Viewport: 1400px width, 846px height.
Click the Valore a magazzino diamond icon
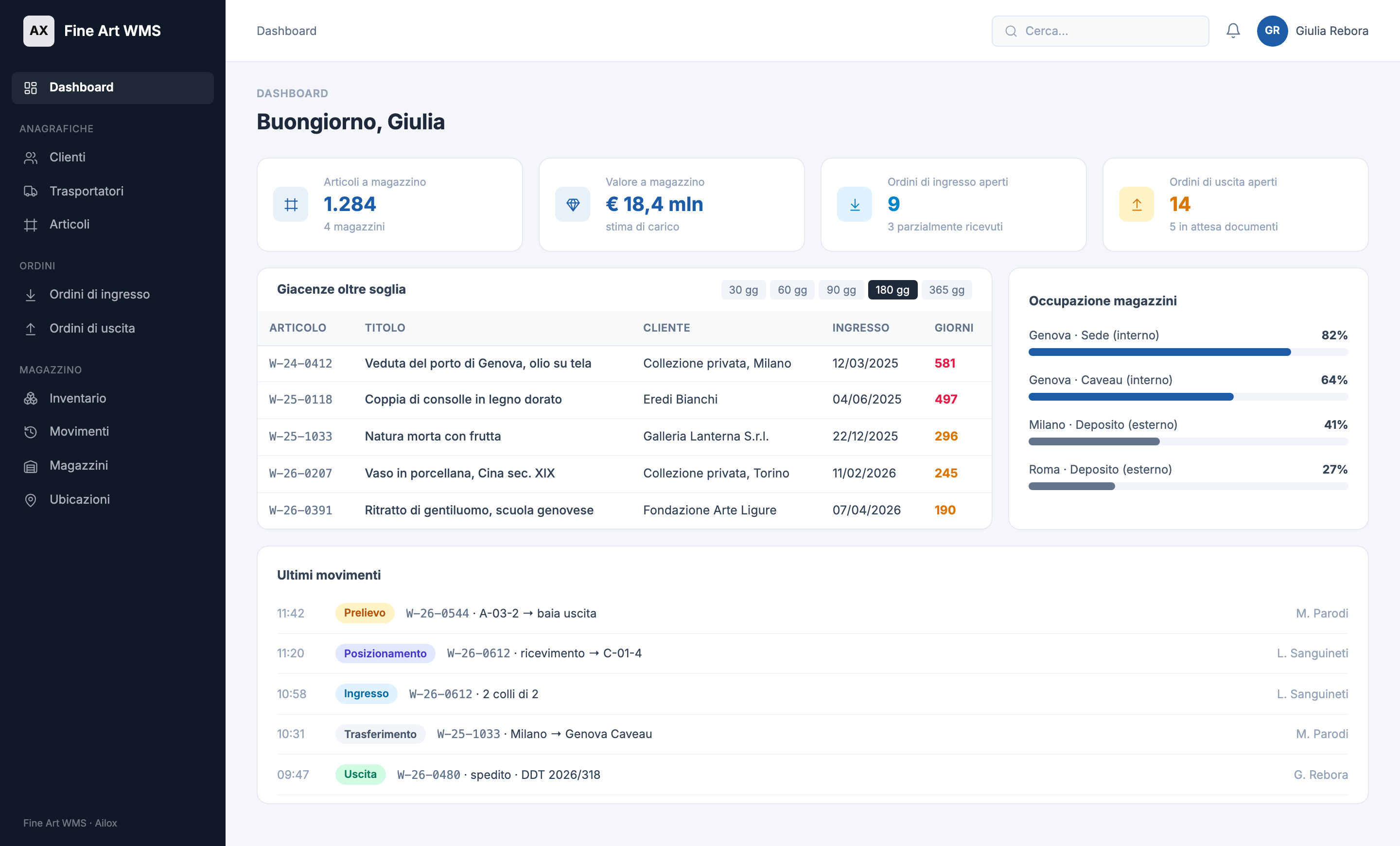(573, 205)
